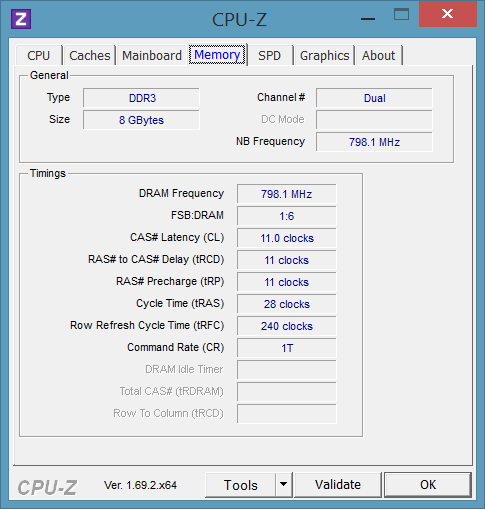
Task: Click the 240 clocks tRFC value
Action: (x=287, y=326)
